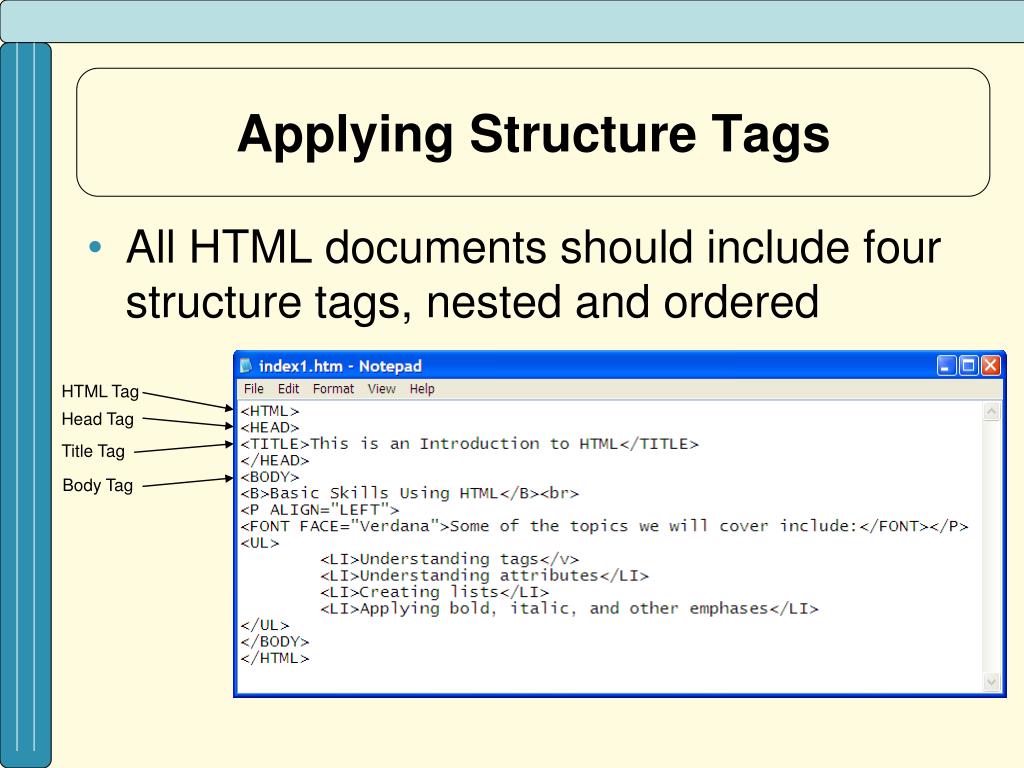Click the <P ALIGN="LEFT"> line
1024x768 pixels.
tap(320, 509)
